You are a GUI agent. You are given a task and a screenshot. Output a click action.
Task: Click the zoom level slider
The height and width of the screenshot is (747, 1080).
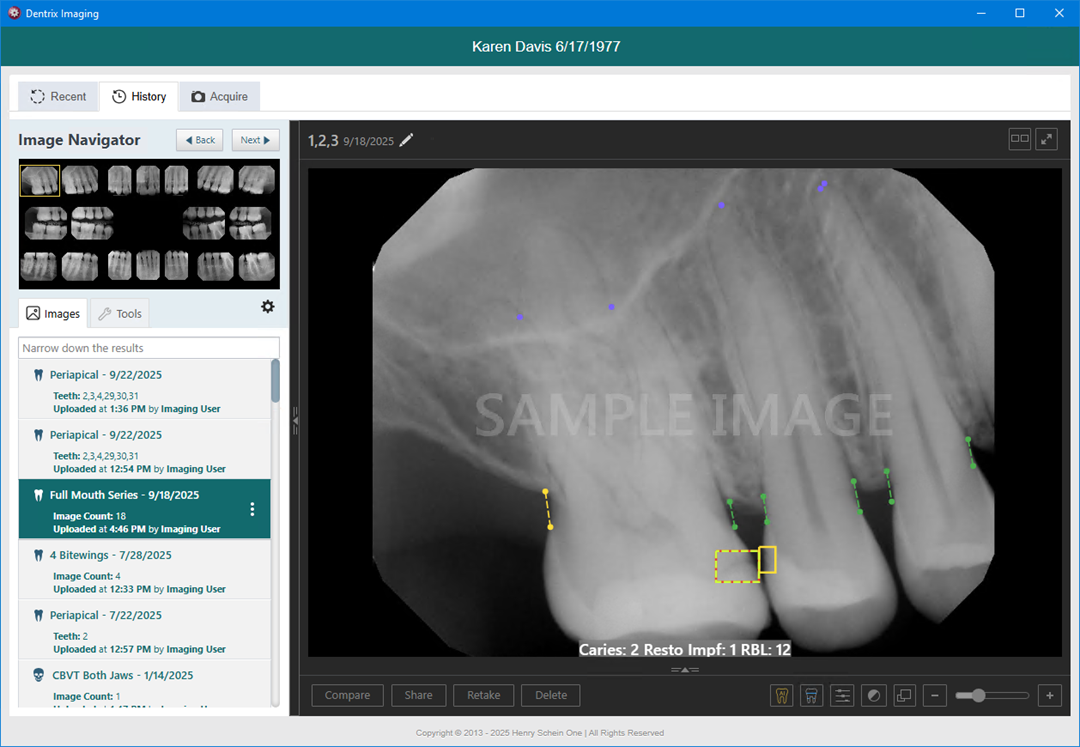coord(992,695)
